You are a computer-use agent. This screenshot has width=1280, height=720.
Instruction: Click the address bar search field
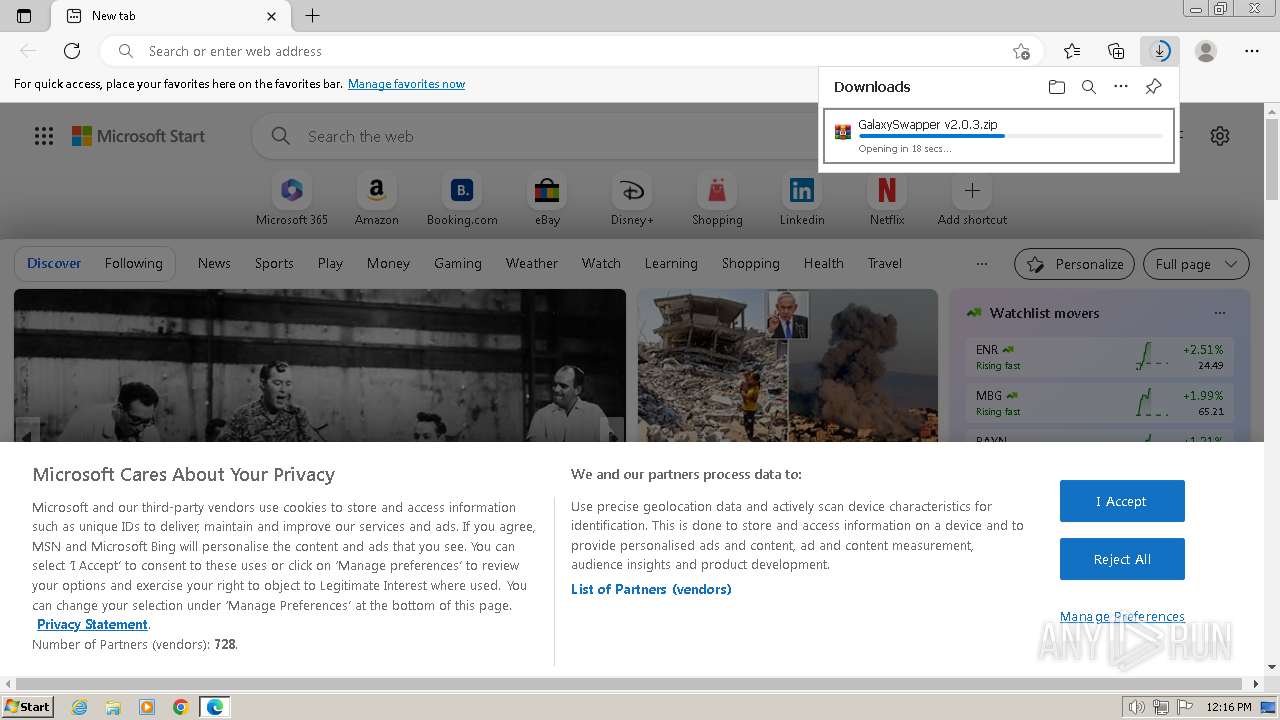(x=571, y=51)
